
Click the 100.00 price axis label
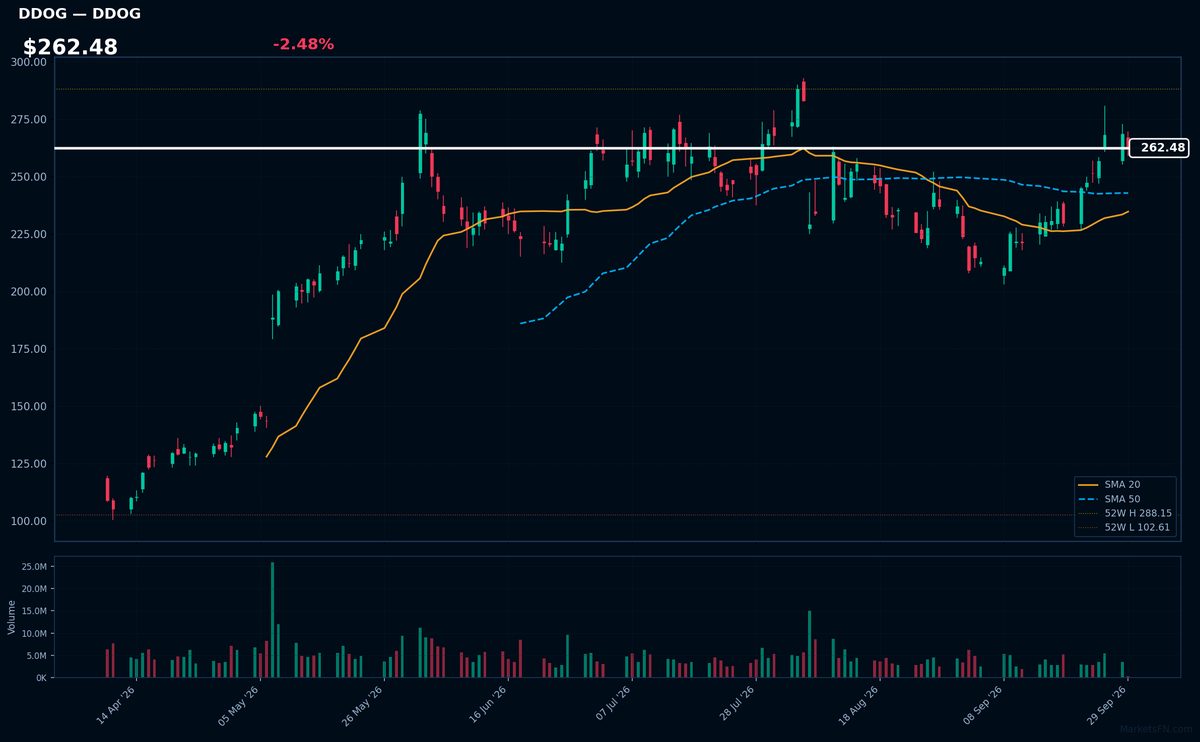pos(29,522)
